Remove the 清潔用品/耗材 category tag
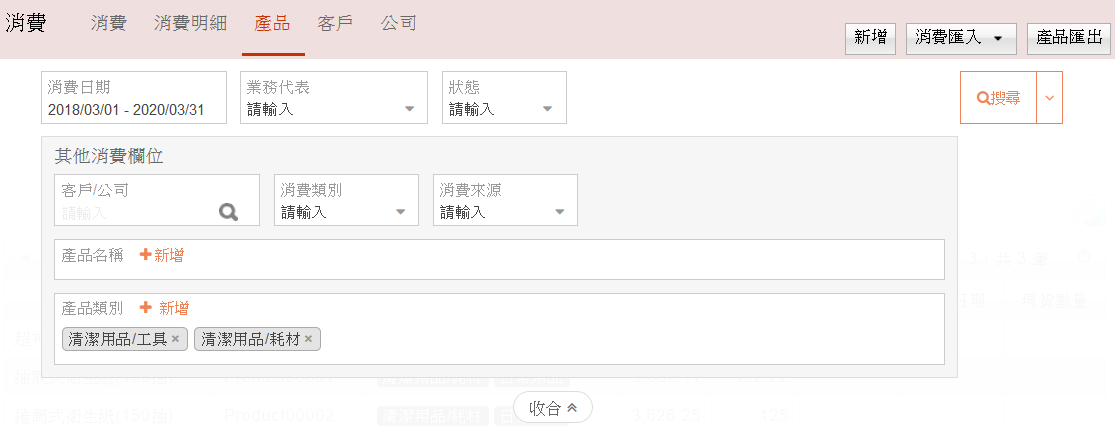Screen dimensions: 1115x428 [x=309, y=340]
